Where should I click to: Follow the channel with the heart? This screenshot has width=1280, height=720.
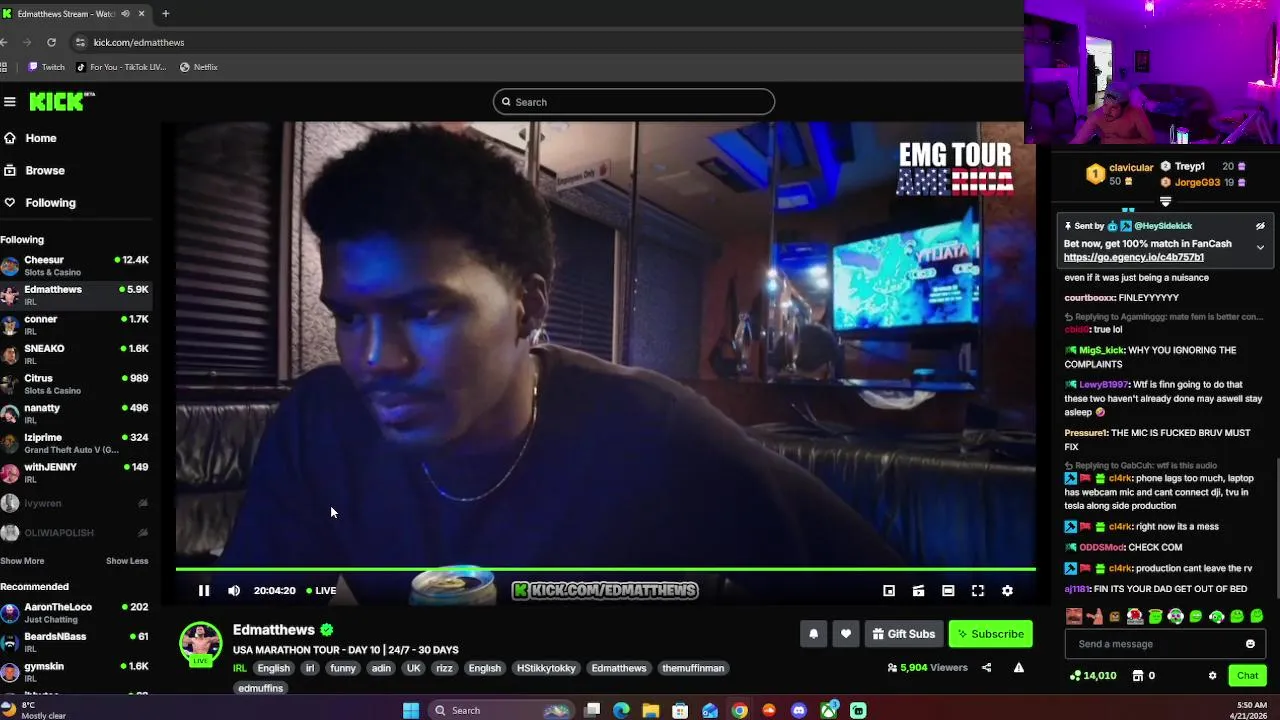[x=846, y=634]
